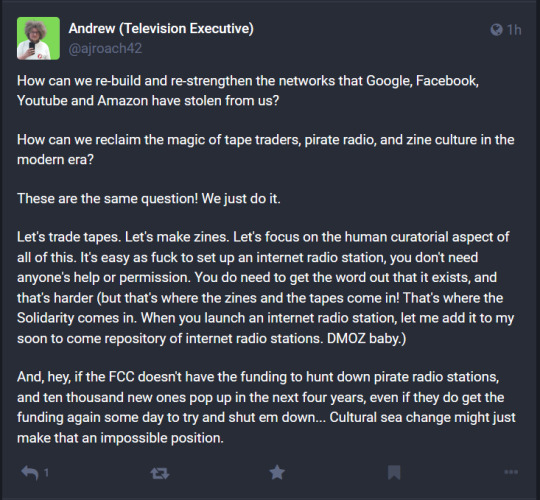The height and width of the screenshot is (500, 540).
Task: Bookmark this post
Action: coord(394,472)
